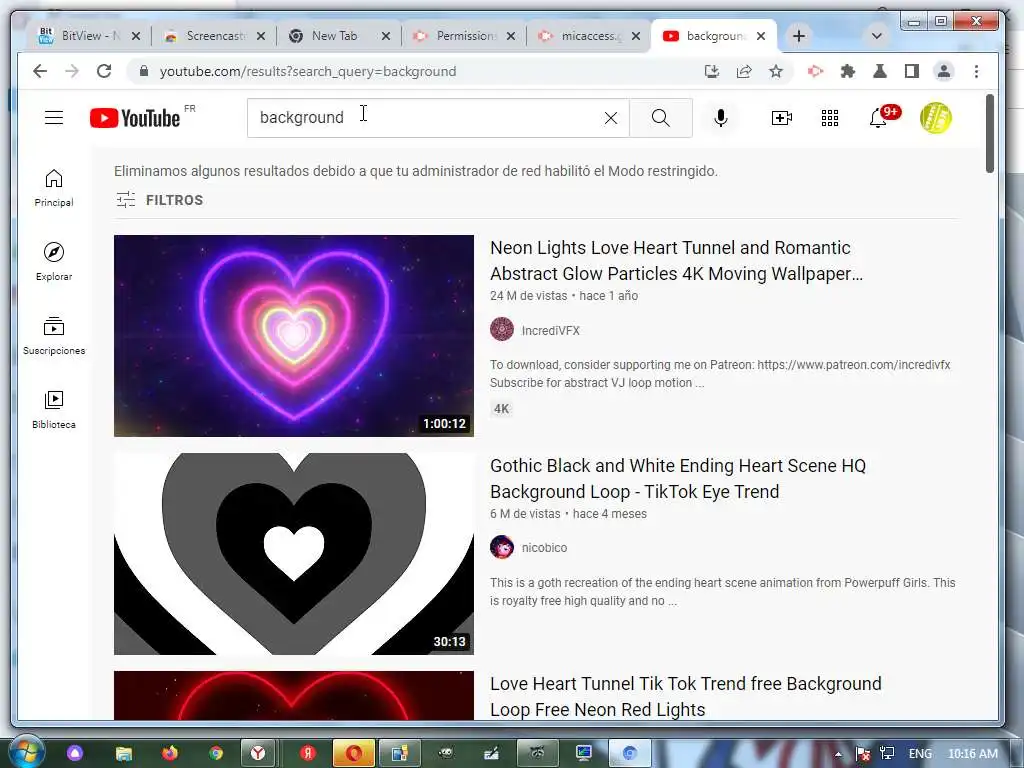The image size is (1024, 768).
Task: Switch to the New Tab tab
Action: [x=339, y=36]
